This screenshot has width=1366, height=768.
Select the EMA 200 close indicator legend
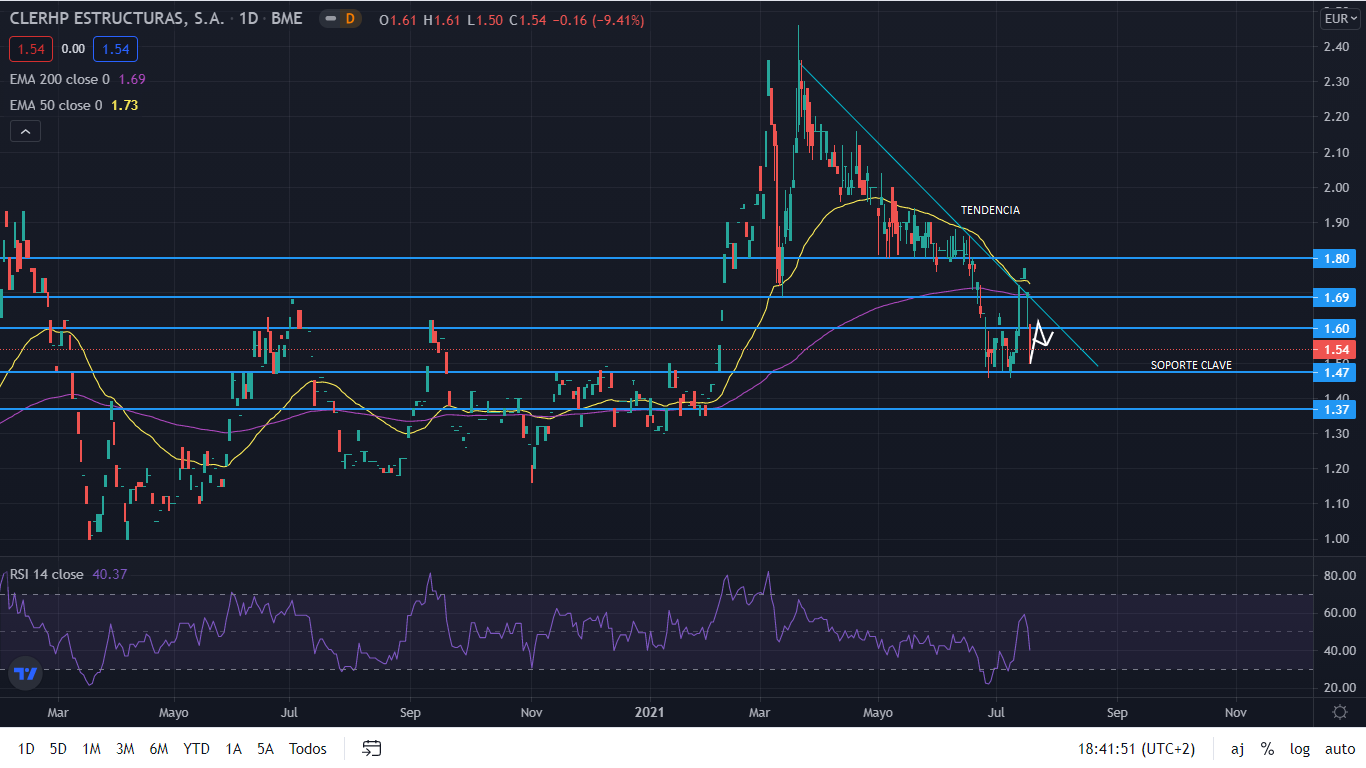click(62, 79)
